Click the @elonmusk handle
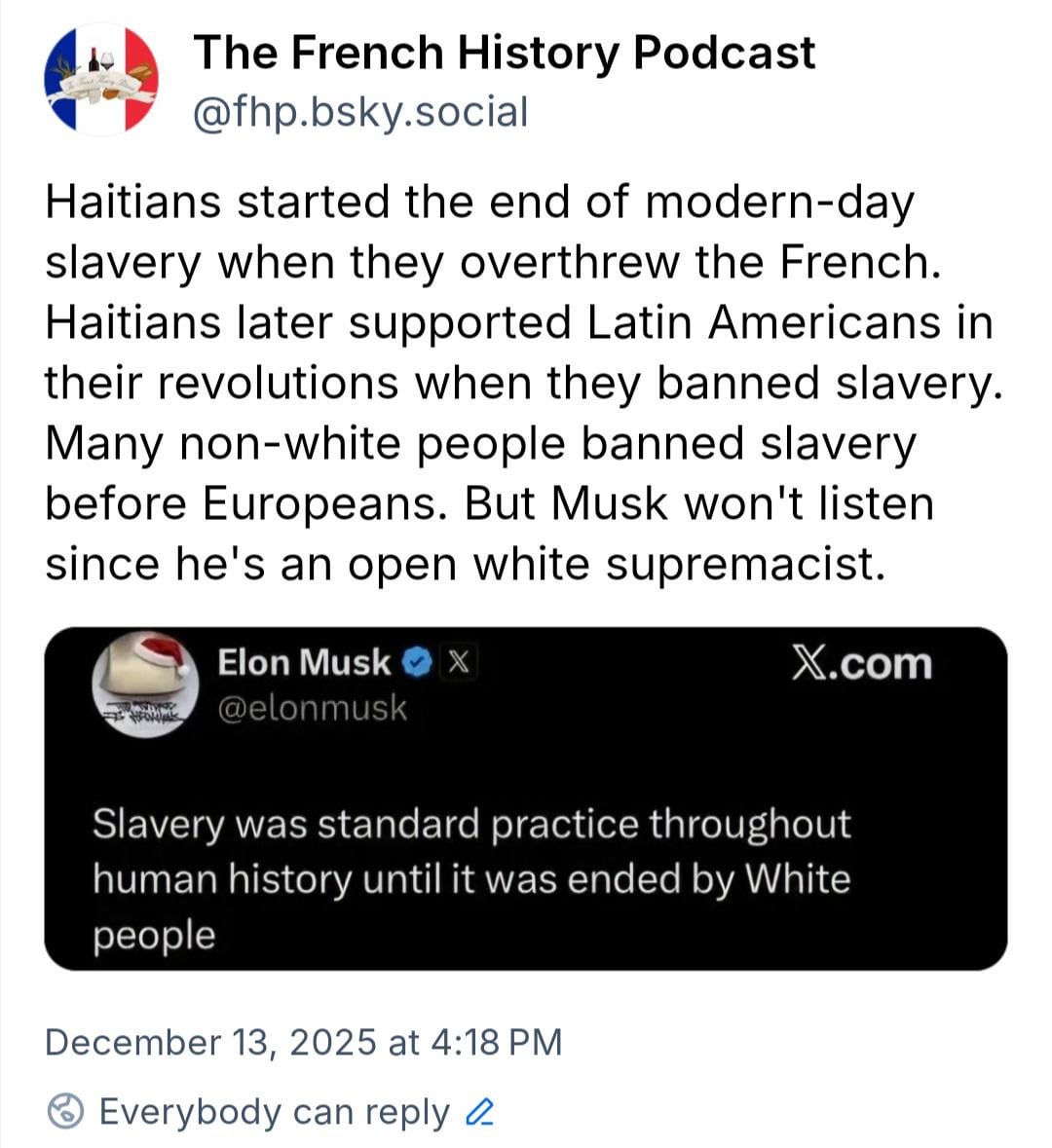 click(312, 708)
